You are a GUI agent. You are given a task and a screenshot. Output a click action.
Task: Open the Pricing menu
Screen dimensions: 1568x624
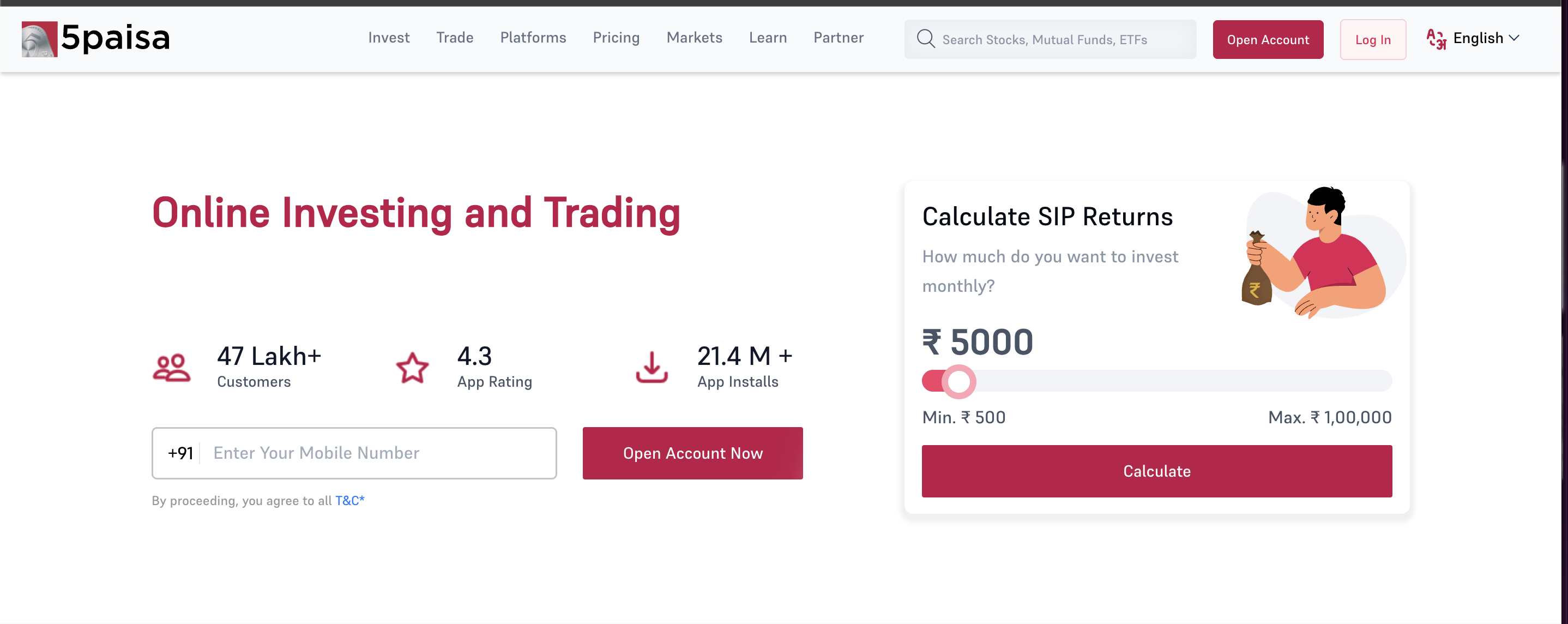pos(616,38)
